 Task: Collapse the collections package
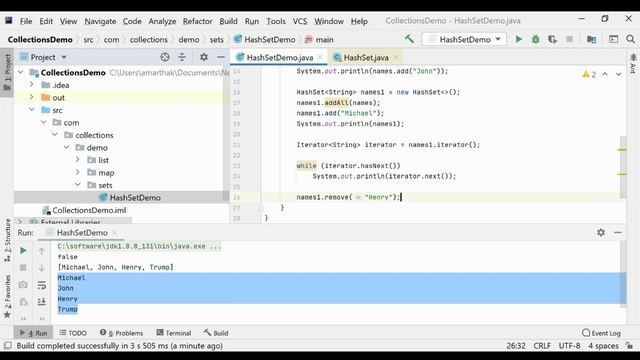55,135
